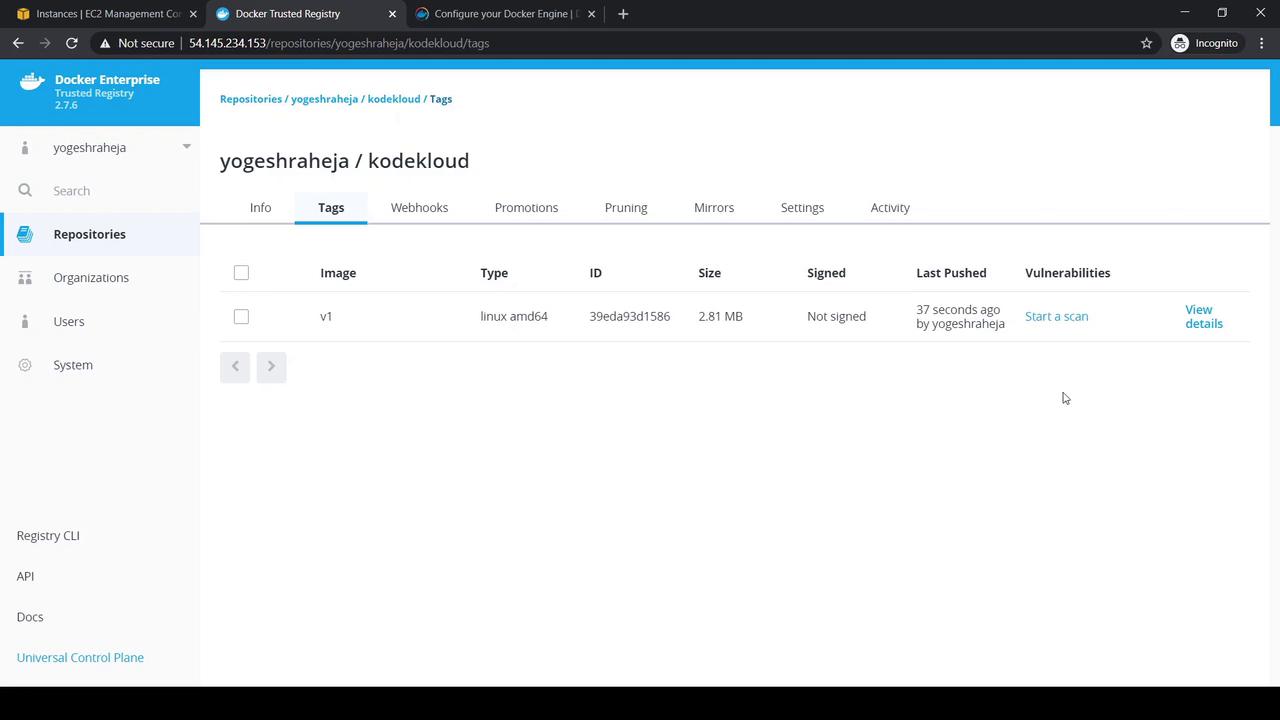Click the Image column header
Viewport: 1280px width, 720px height.
(338, 273)
